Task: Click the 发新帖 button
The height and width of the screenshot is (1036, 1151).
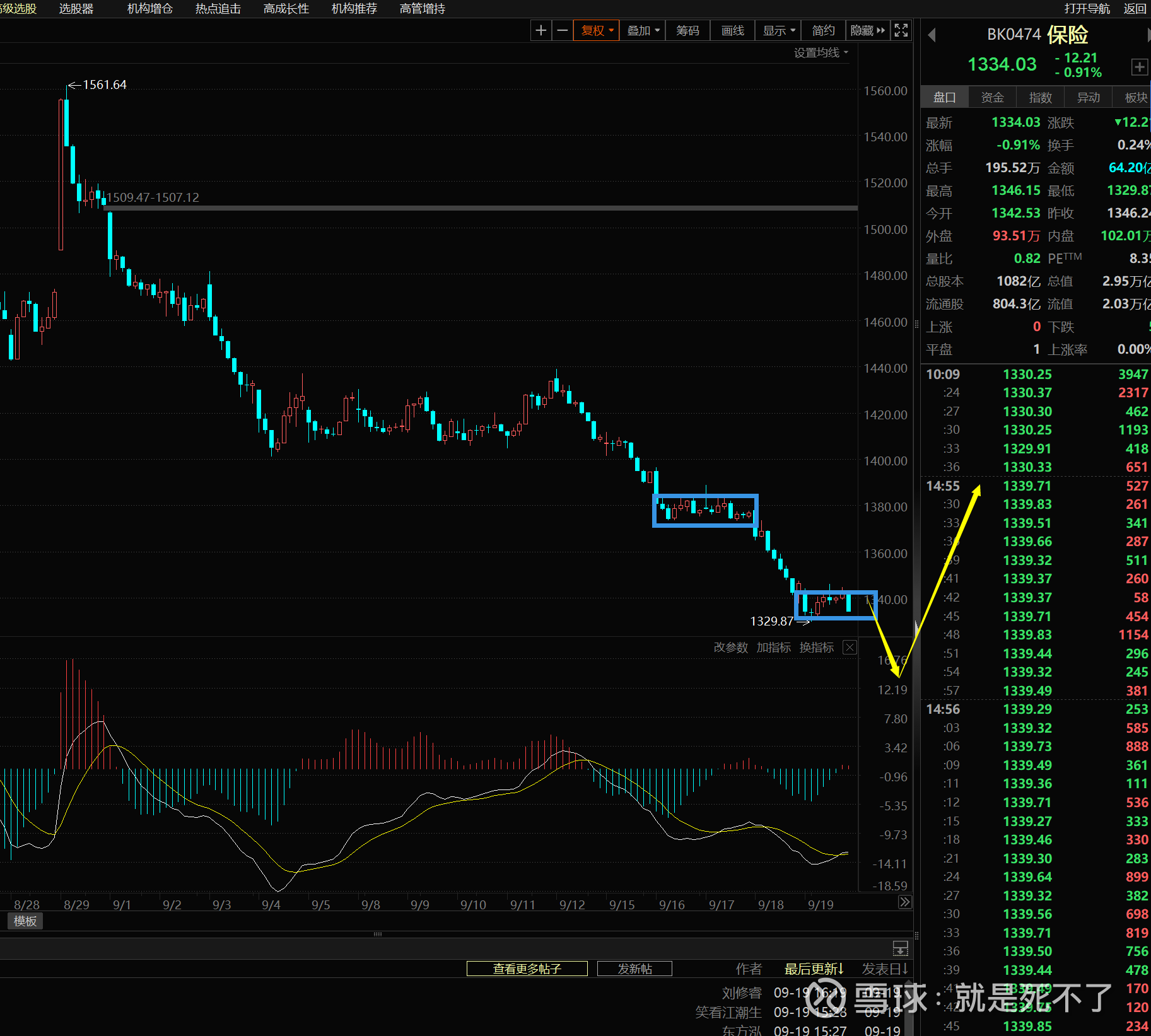Action: (634, 969)
